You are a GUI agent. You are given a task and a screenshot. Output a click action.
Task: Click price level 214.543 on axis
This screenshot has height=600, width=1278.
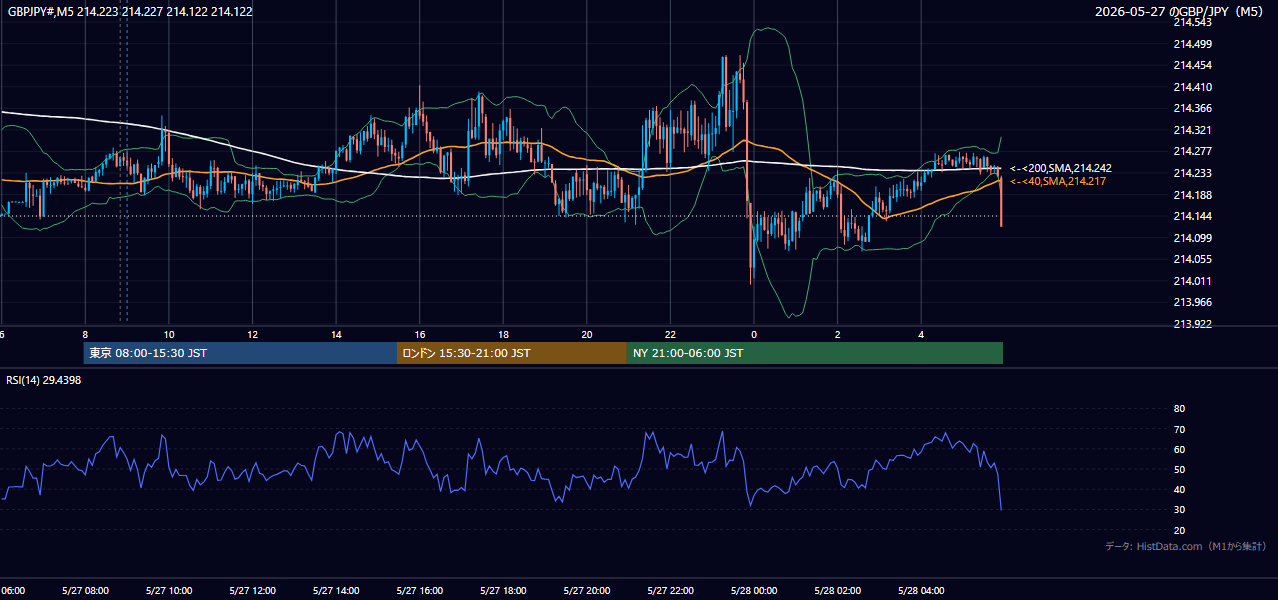(1192, 22)
